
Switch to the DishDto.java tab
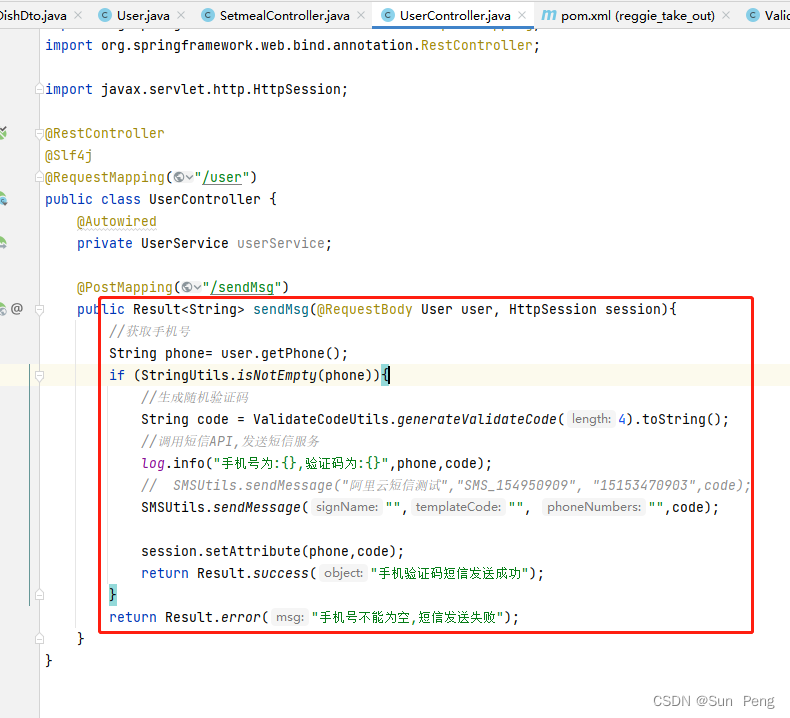click(x=33, y=16)
